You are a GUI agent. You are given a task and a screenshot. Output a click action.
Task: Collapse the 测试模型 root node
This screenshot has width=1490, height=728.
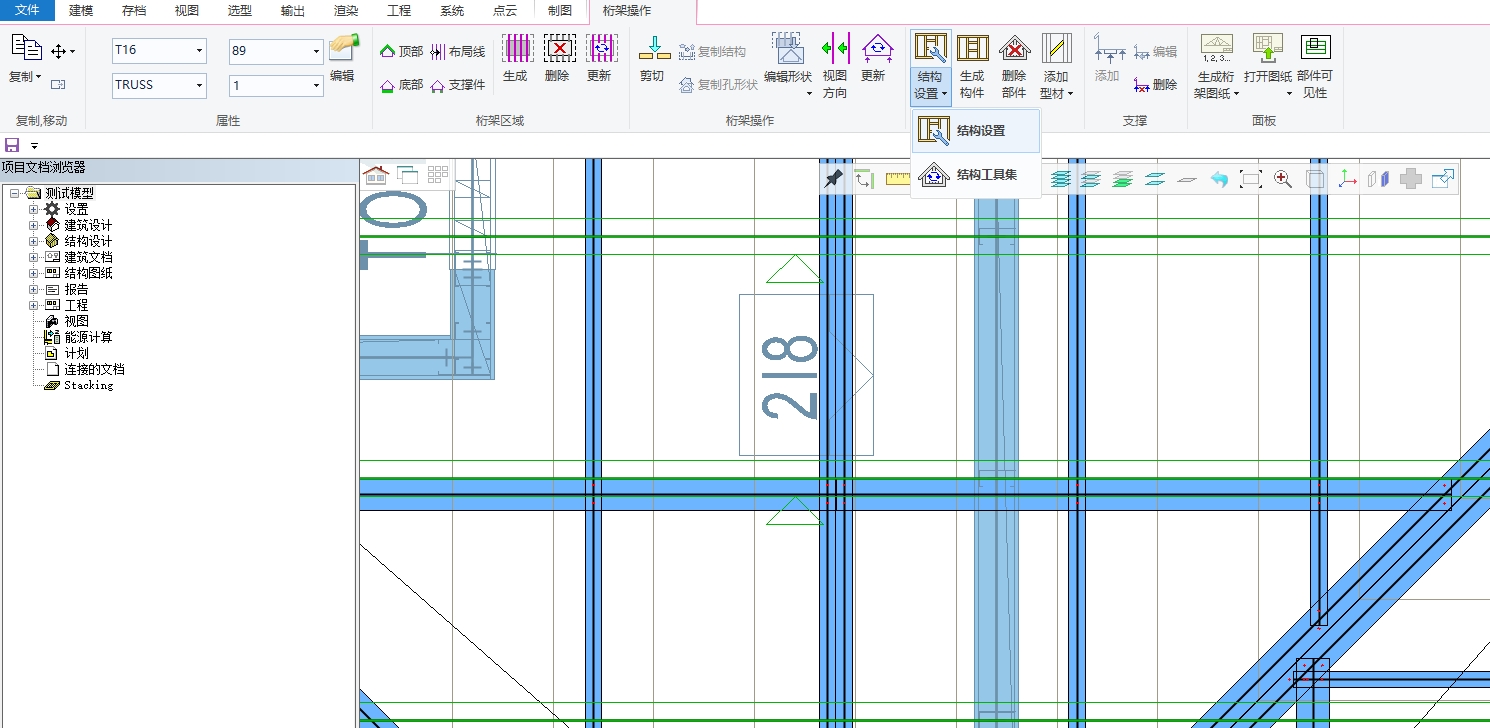pyautogui.click(x=15, y=193)
